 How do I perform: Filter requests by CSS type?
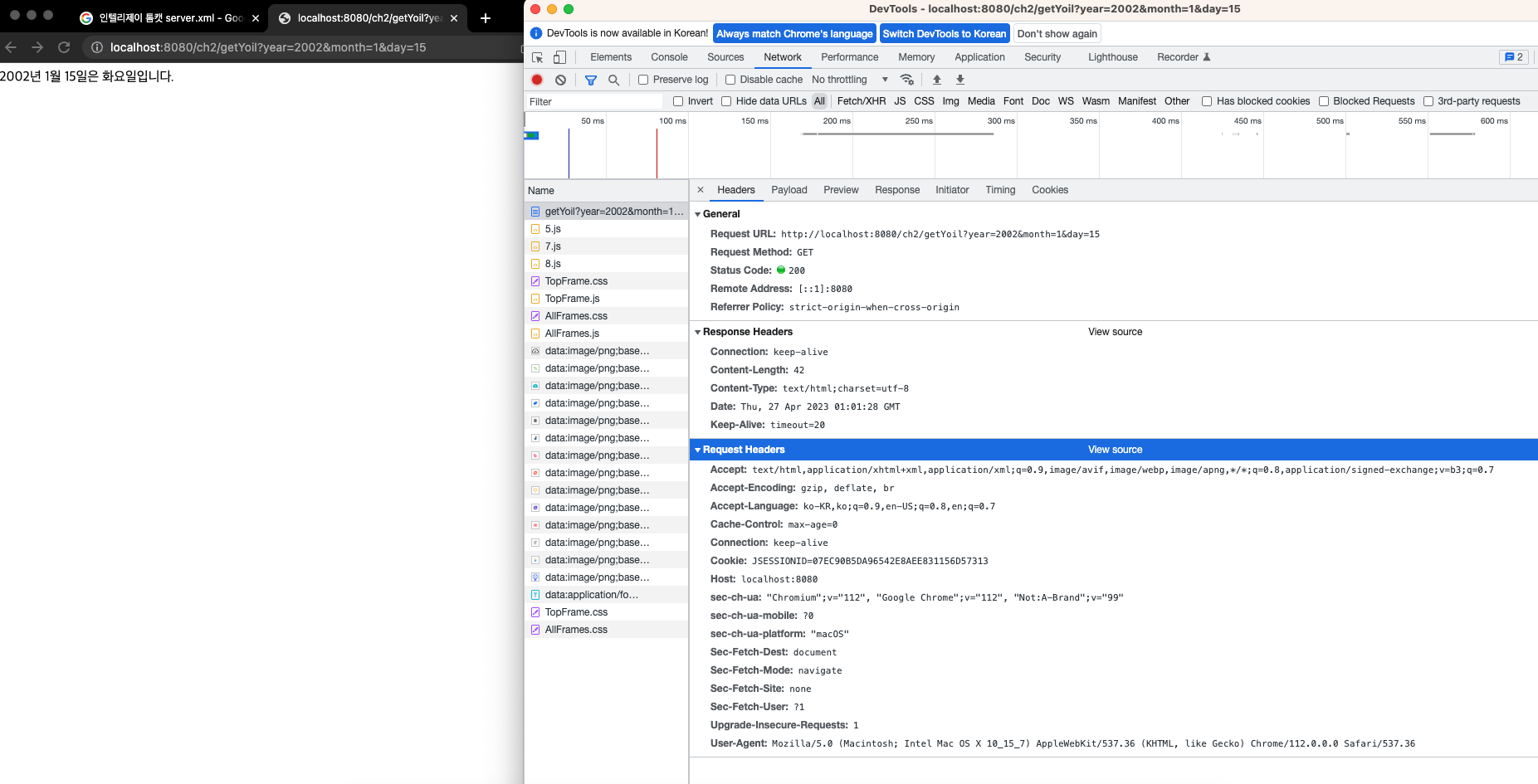pos(924,101)
